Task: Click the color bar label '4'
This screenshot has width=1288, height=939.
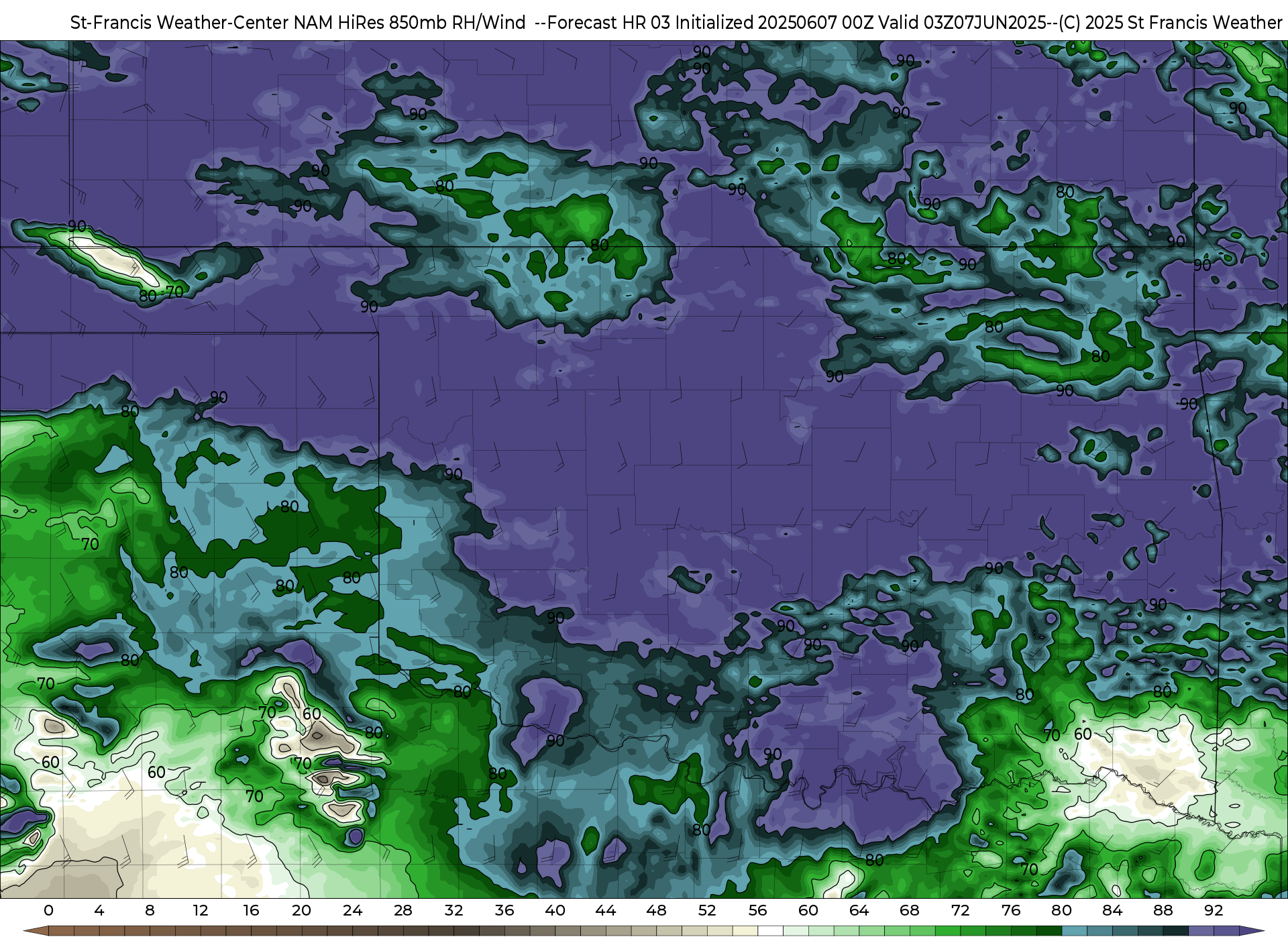Action: click(99, 910)
